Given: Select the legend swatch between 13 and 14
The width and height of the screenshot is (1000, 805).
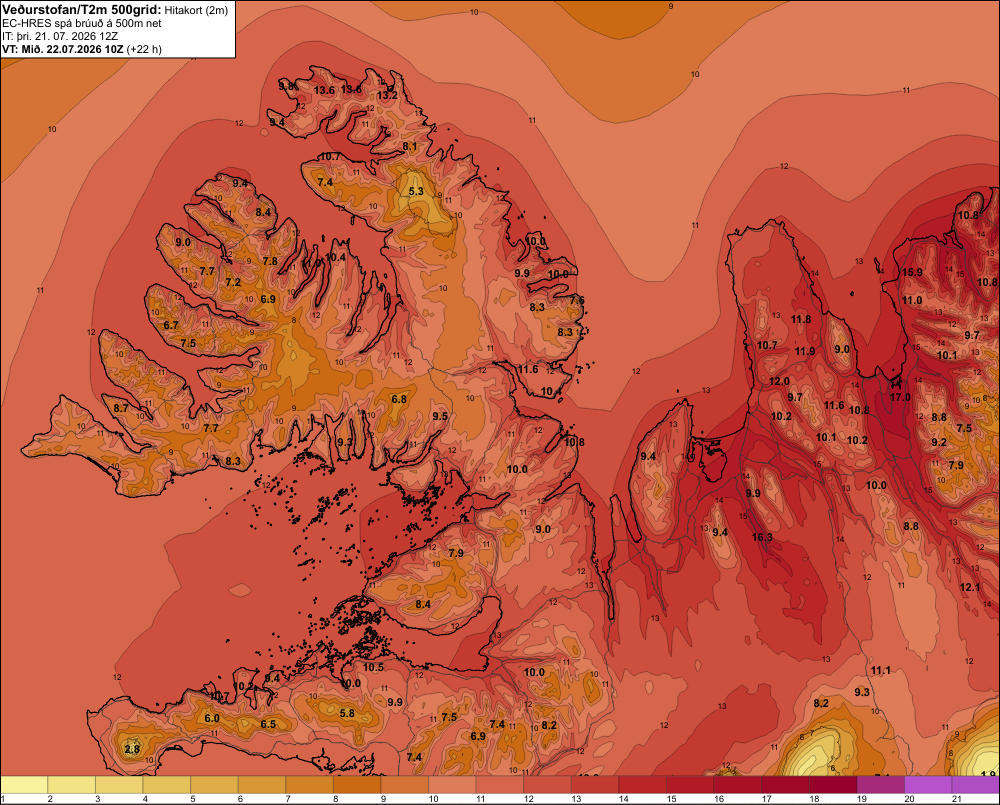Looking at the screenshot, I should 595,785.
